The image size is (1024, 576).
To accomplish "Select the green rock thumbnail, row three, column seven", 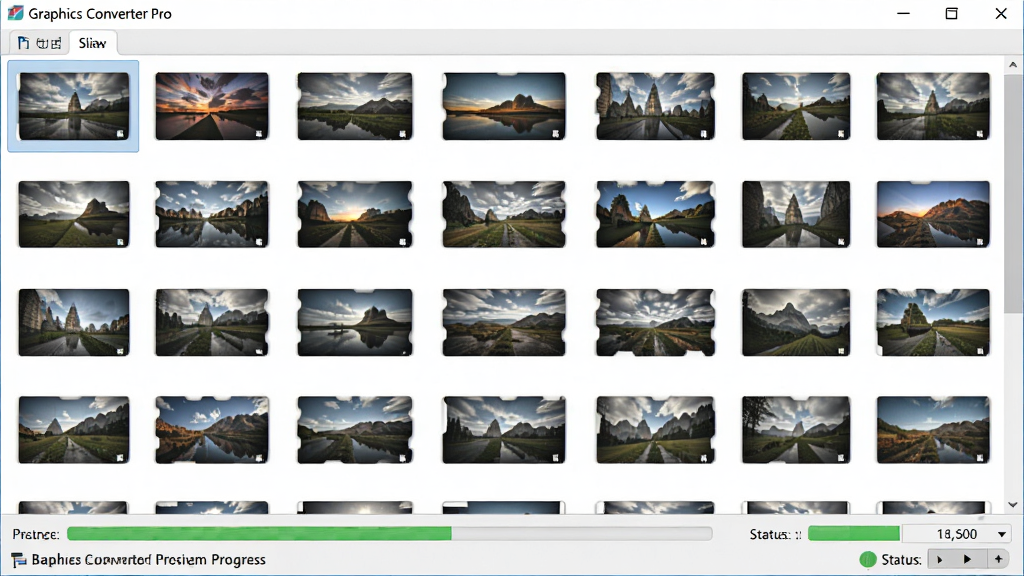I will point(933,323).
